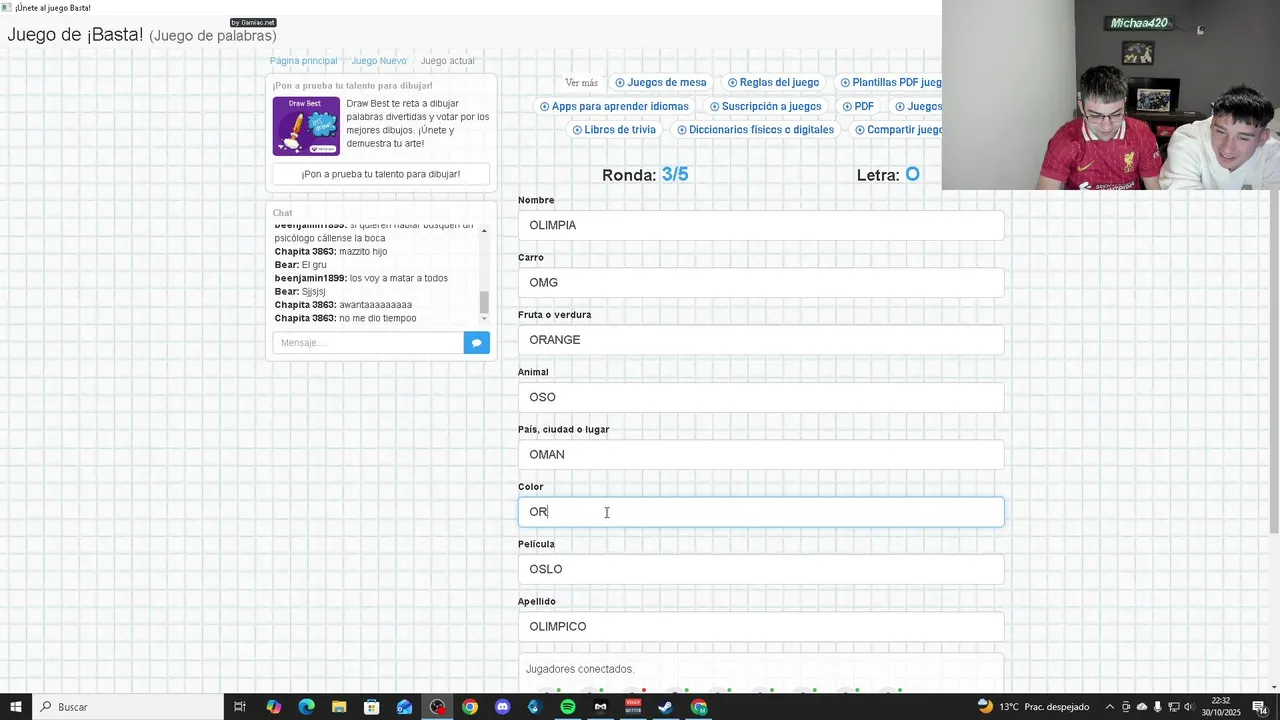Open File Explorer from taskbar
The width and height of the screenshot is (1280, 720).
pos(339,707)
